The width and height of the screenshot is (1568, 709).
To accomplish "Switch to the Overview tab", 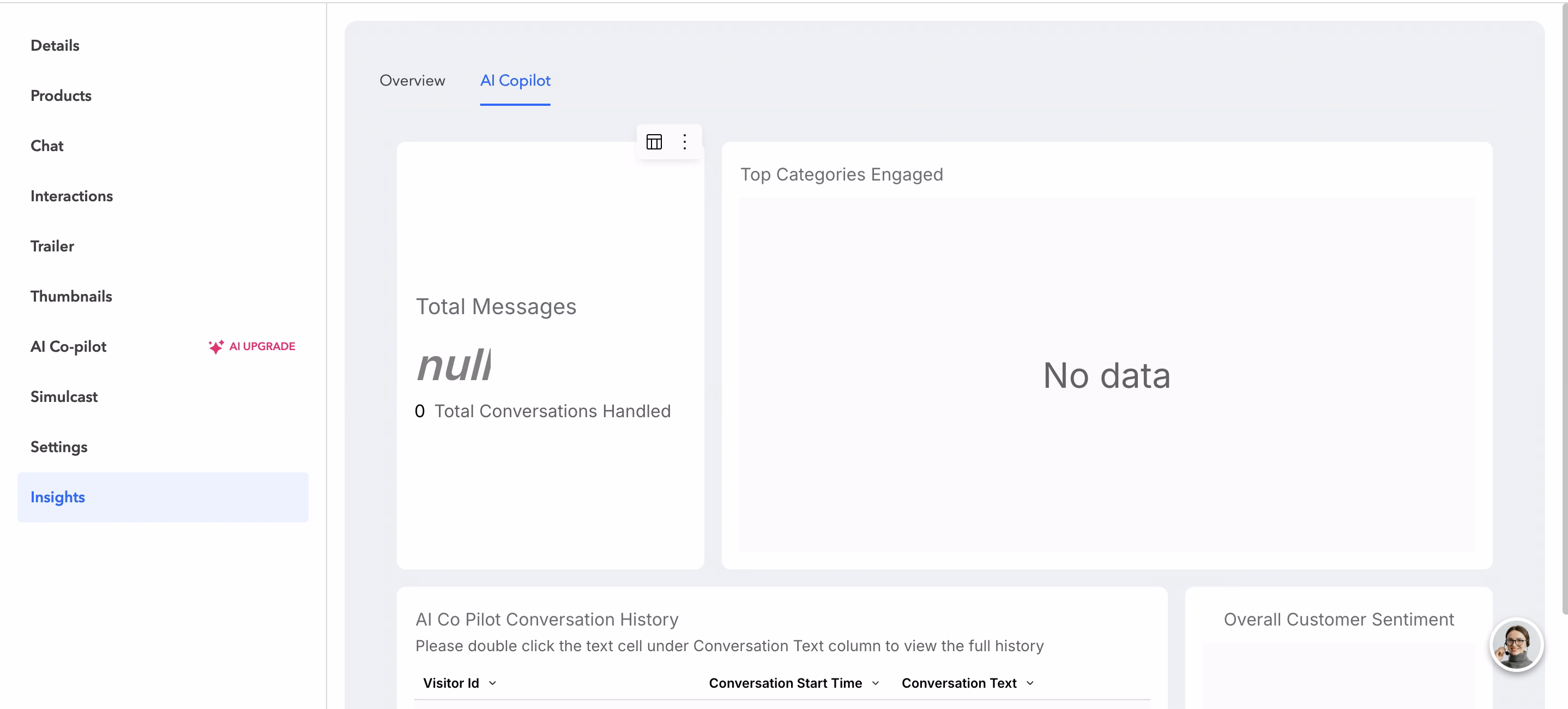I will pos(412,80).
